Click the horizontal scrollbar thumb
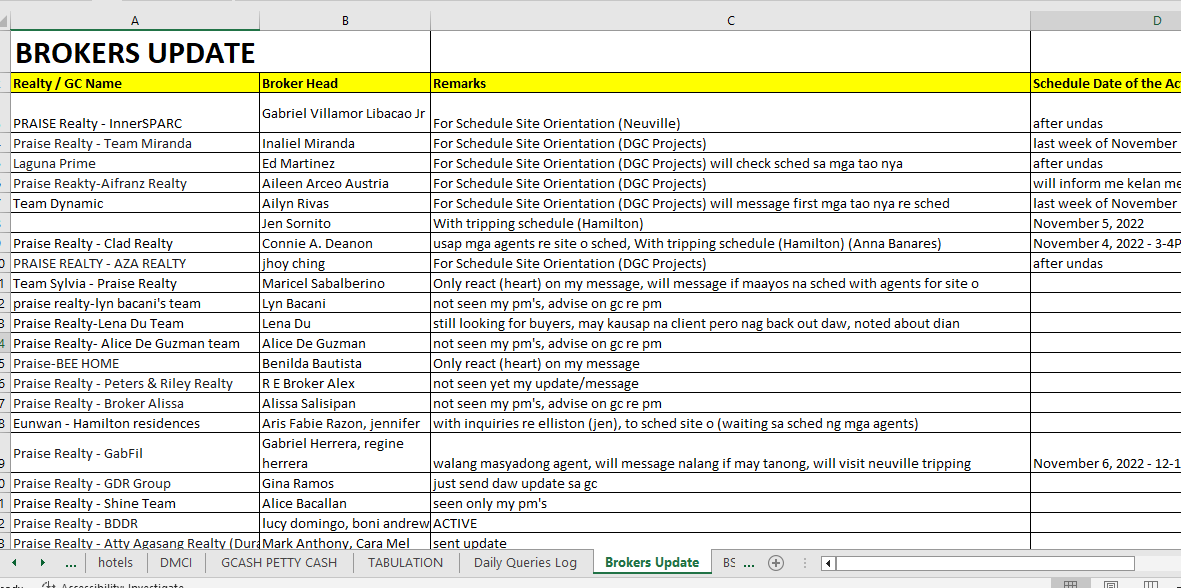Screen dimensions: 1181x588 [984, 563]
